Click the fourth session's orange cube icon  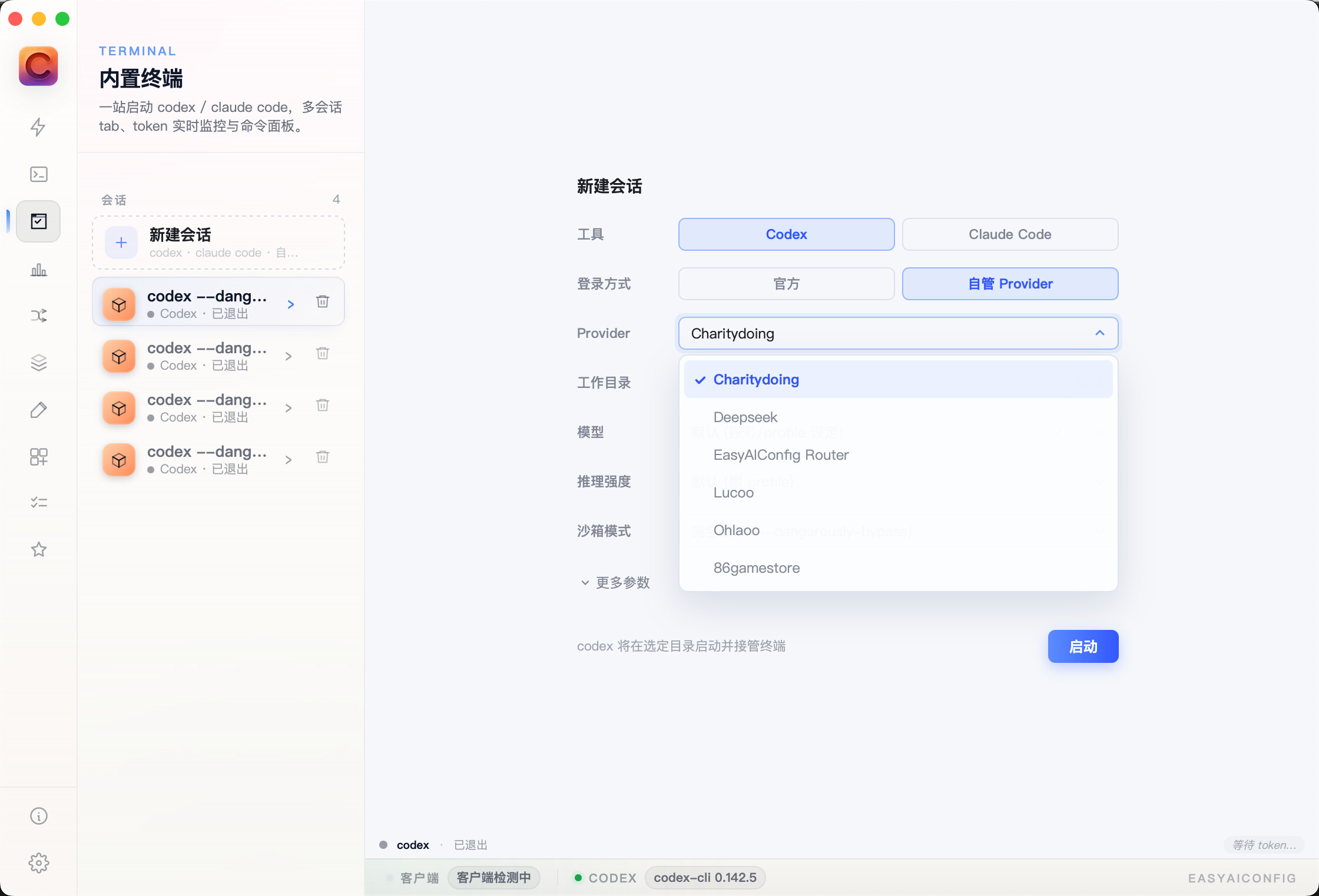coord(119,460)
